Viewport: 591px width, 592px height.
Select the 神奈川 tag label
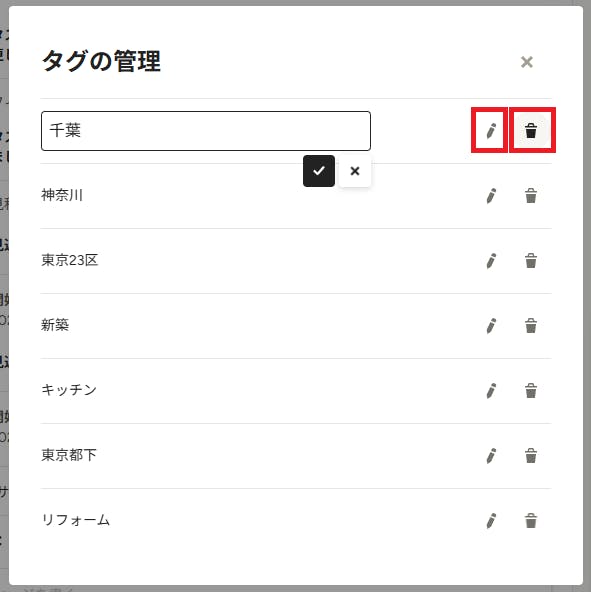pyautogui.click(x=62, y=195)
